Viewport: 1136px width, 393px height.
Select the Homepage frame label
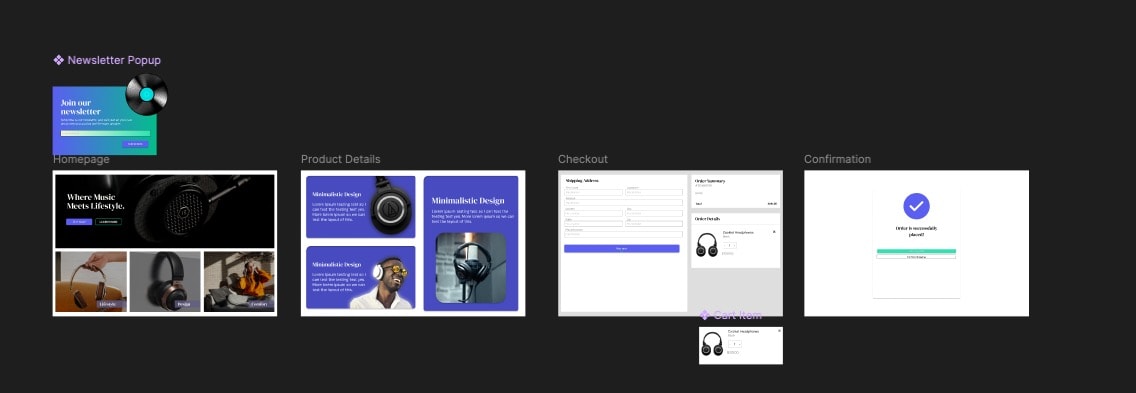[x=81, y=160]
